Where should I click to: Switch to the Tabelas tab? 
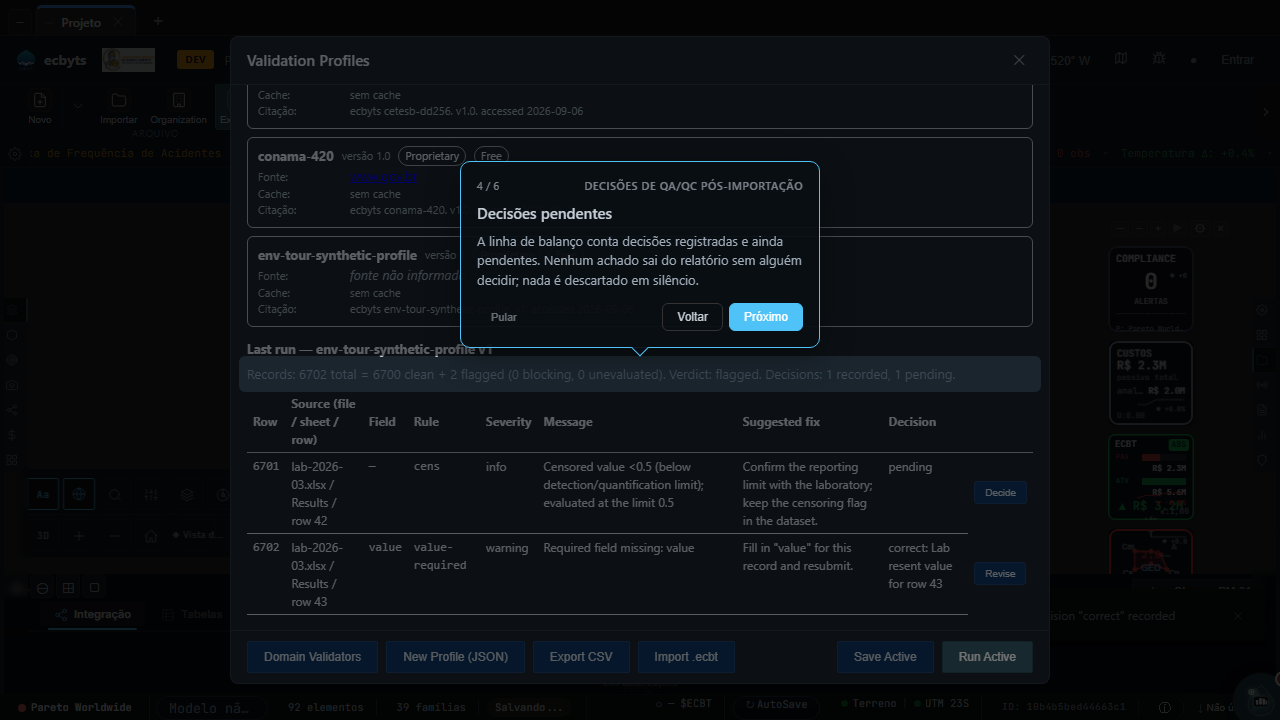click(191, 615)
